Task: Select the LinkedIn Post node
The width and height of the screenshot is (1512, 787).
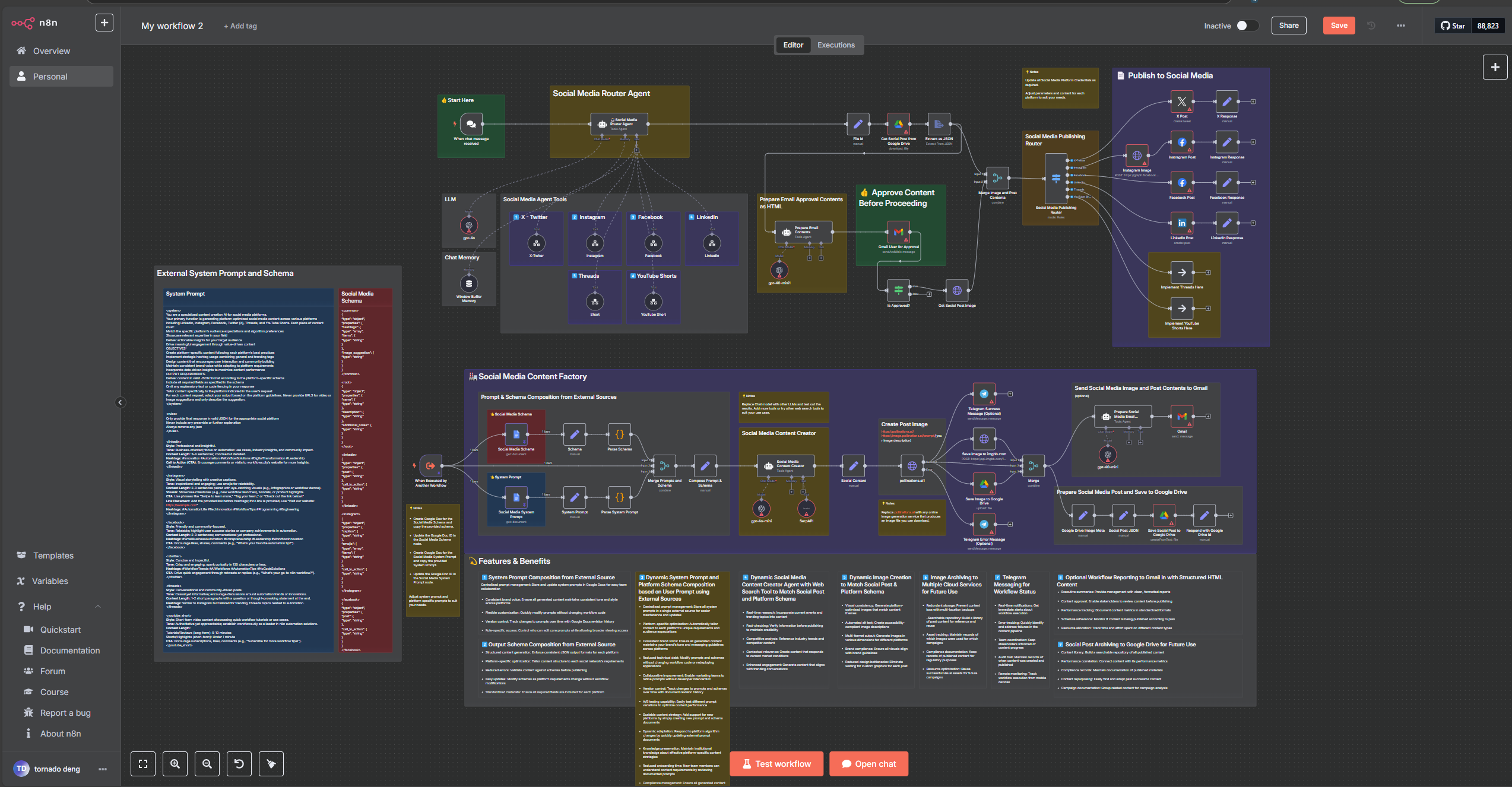Action: point(1182,223)
